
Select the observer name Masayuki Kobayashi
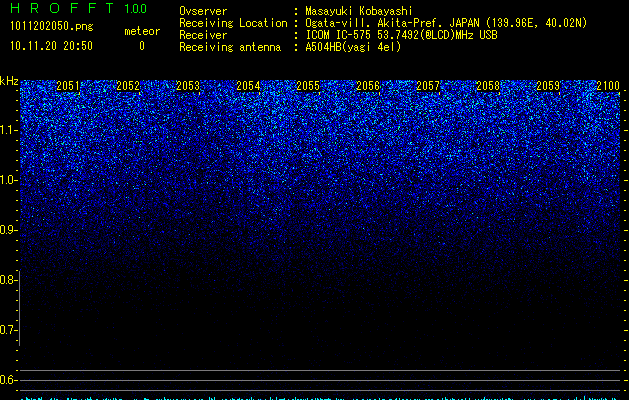click(x=359, y=11)
